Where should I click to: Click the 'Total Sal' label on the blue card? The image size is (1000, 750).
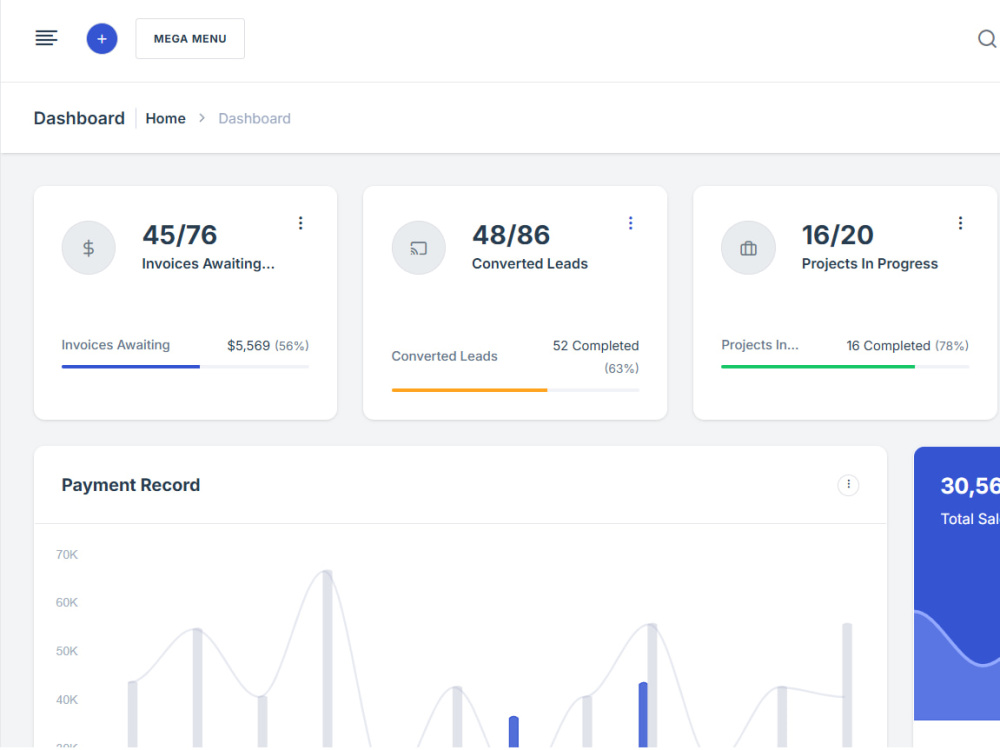[x=970, y=519]
